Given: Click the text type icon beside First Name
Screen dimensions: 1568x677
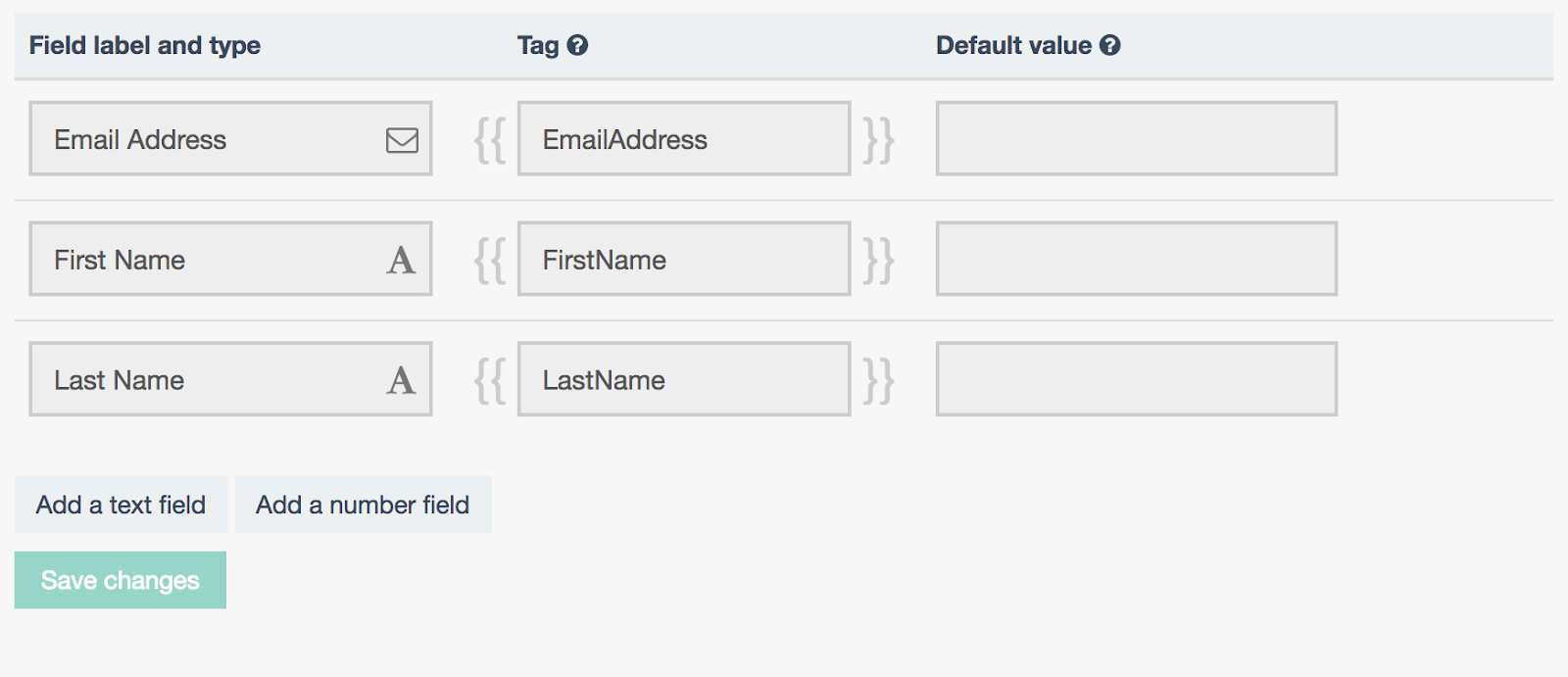Looking at the screenshot, I should tap(401, 261).
